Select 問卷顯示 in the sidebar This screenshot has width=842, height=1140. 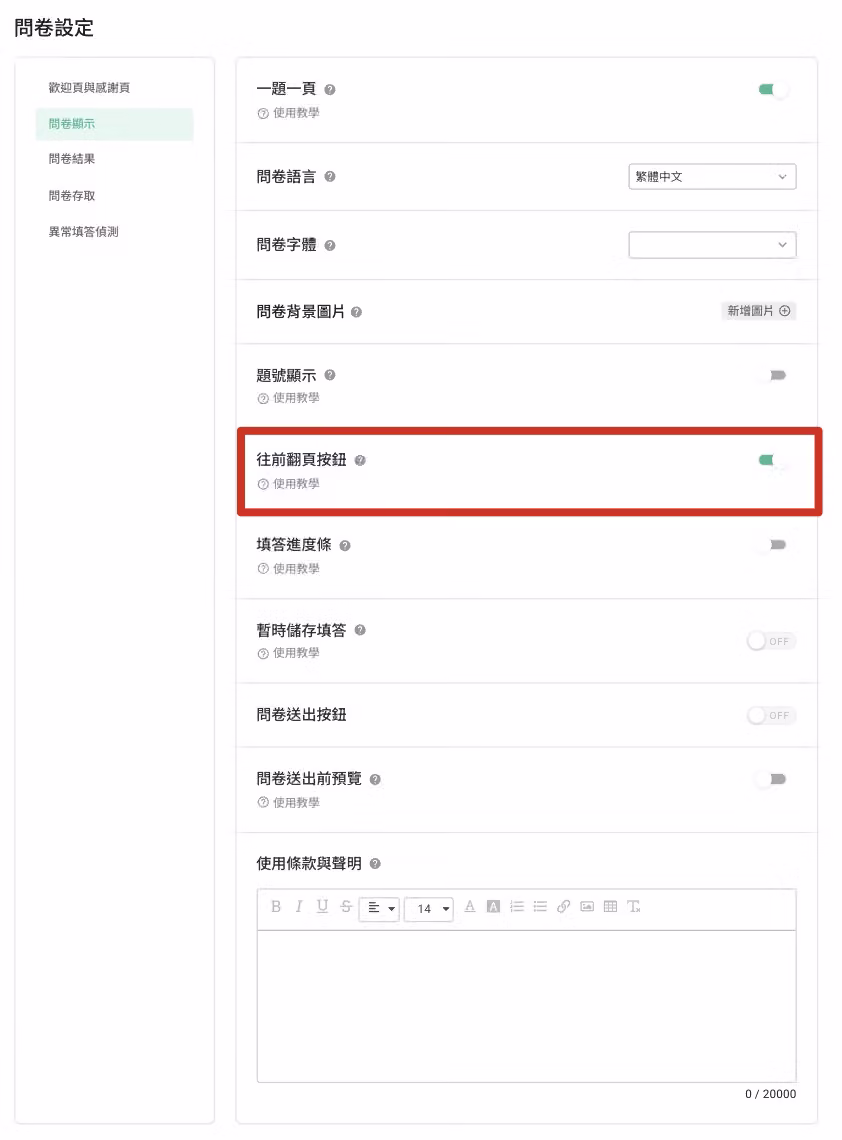point(115,124)
